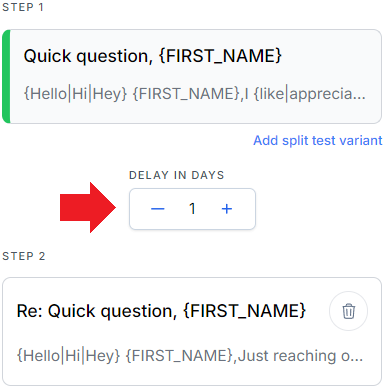Add a split test variant
The width and height of the screenshot is (384, 388).
318,140
